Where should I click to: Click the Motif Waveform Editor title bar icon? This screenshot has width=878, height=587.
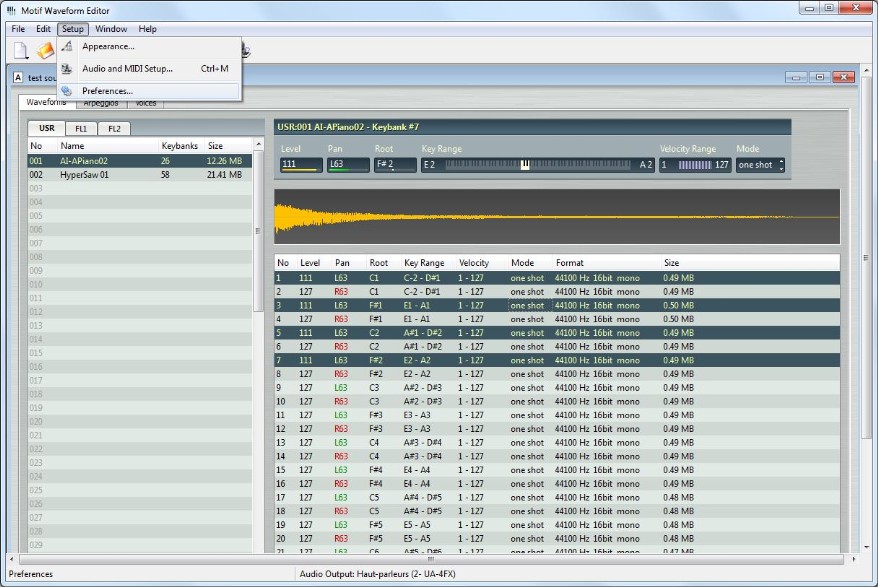(11, 11)
